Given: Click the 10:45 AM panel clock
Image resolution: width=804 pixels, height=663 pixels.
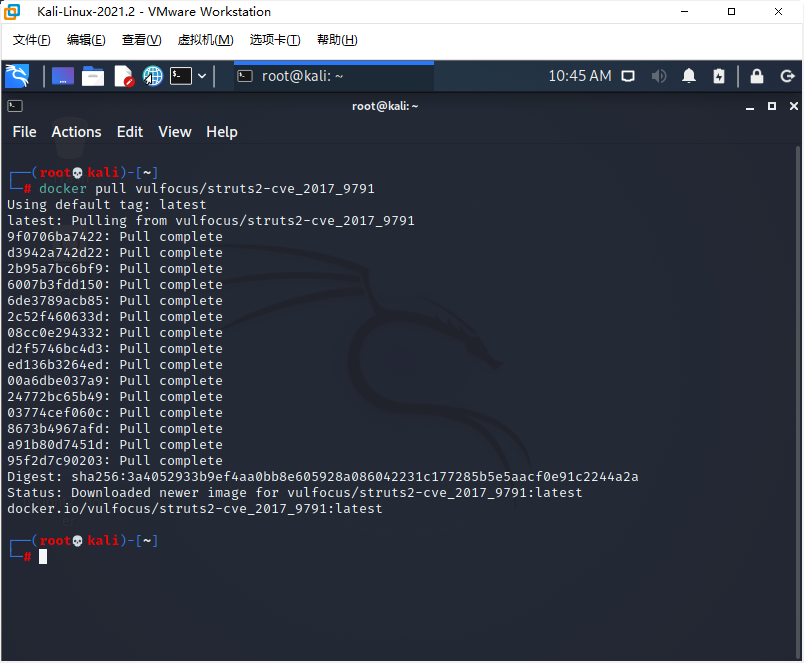Looking at the screenshot, I should (580, 76).
